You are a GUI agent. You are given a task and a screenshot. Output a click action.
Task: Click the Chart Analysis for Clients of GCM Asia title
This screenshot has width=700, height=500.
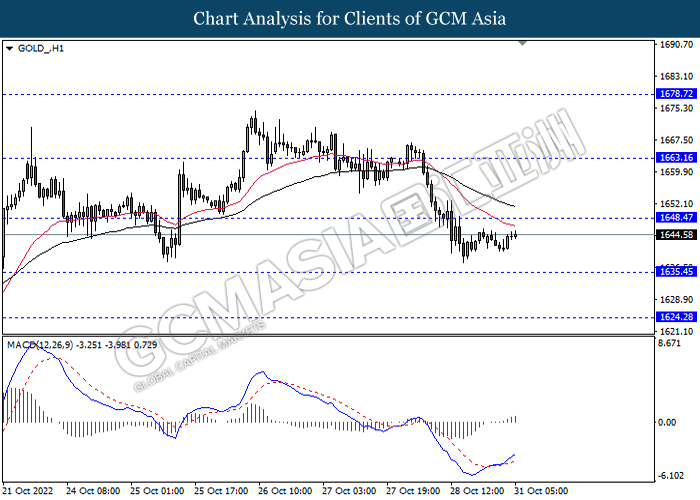(x=350, y=19)
